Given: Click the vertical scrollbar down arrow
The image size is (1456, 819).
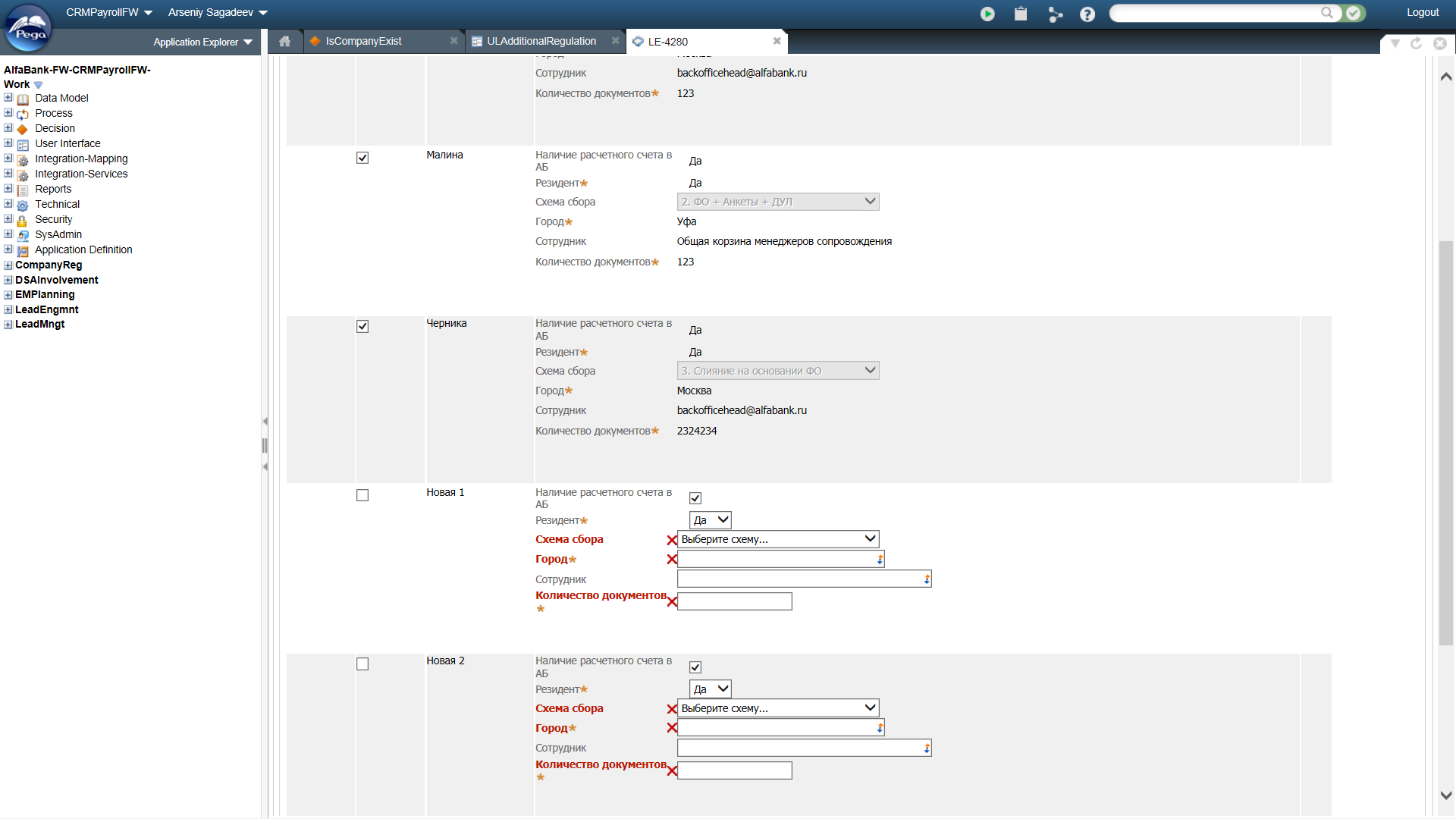Looking at the screenshot, I should tap(1445, 795).
